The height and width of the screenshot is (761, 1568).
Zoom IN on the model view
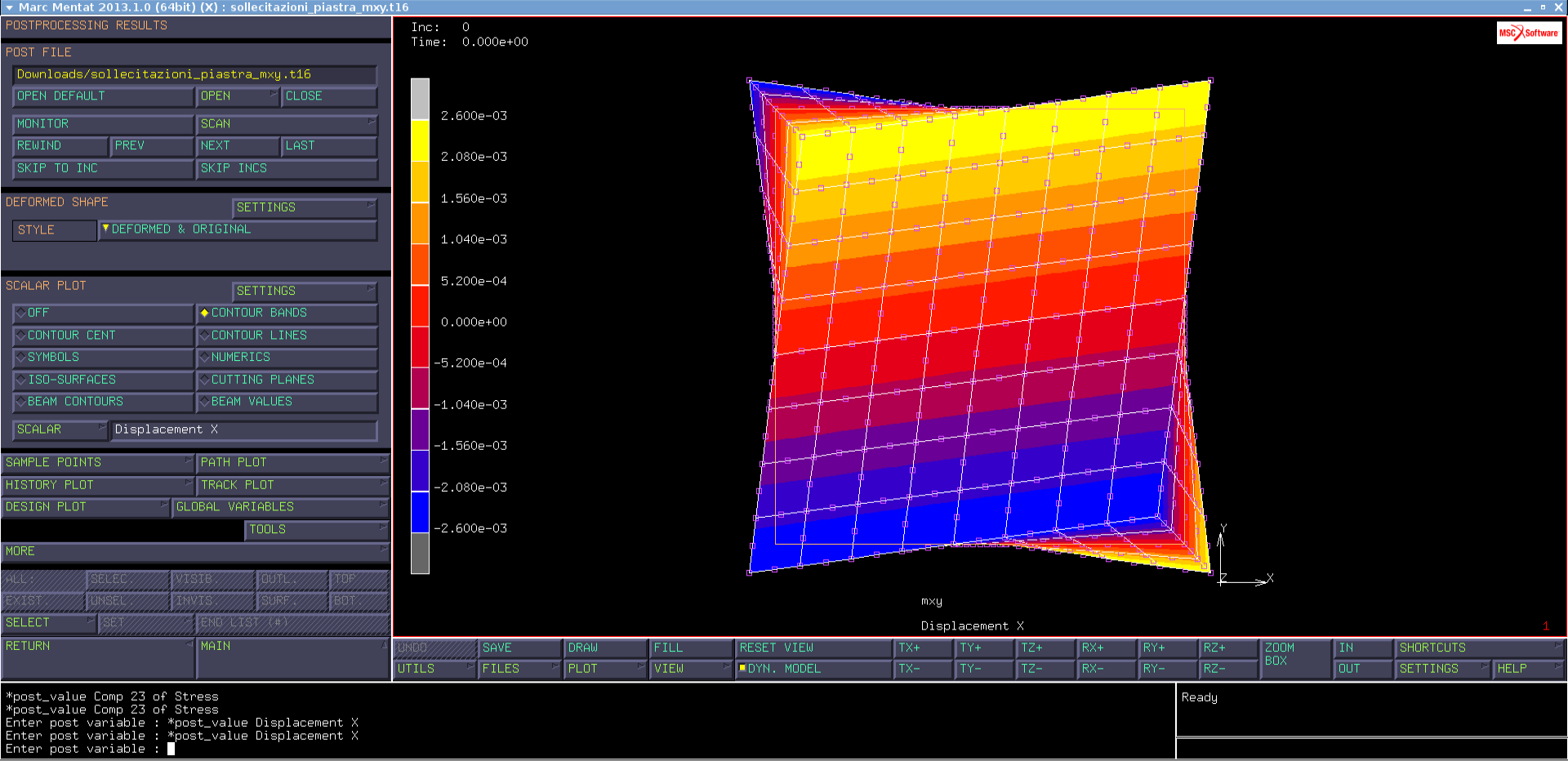pos(1362,648)
